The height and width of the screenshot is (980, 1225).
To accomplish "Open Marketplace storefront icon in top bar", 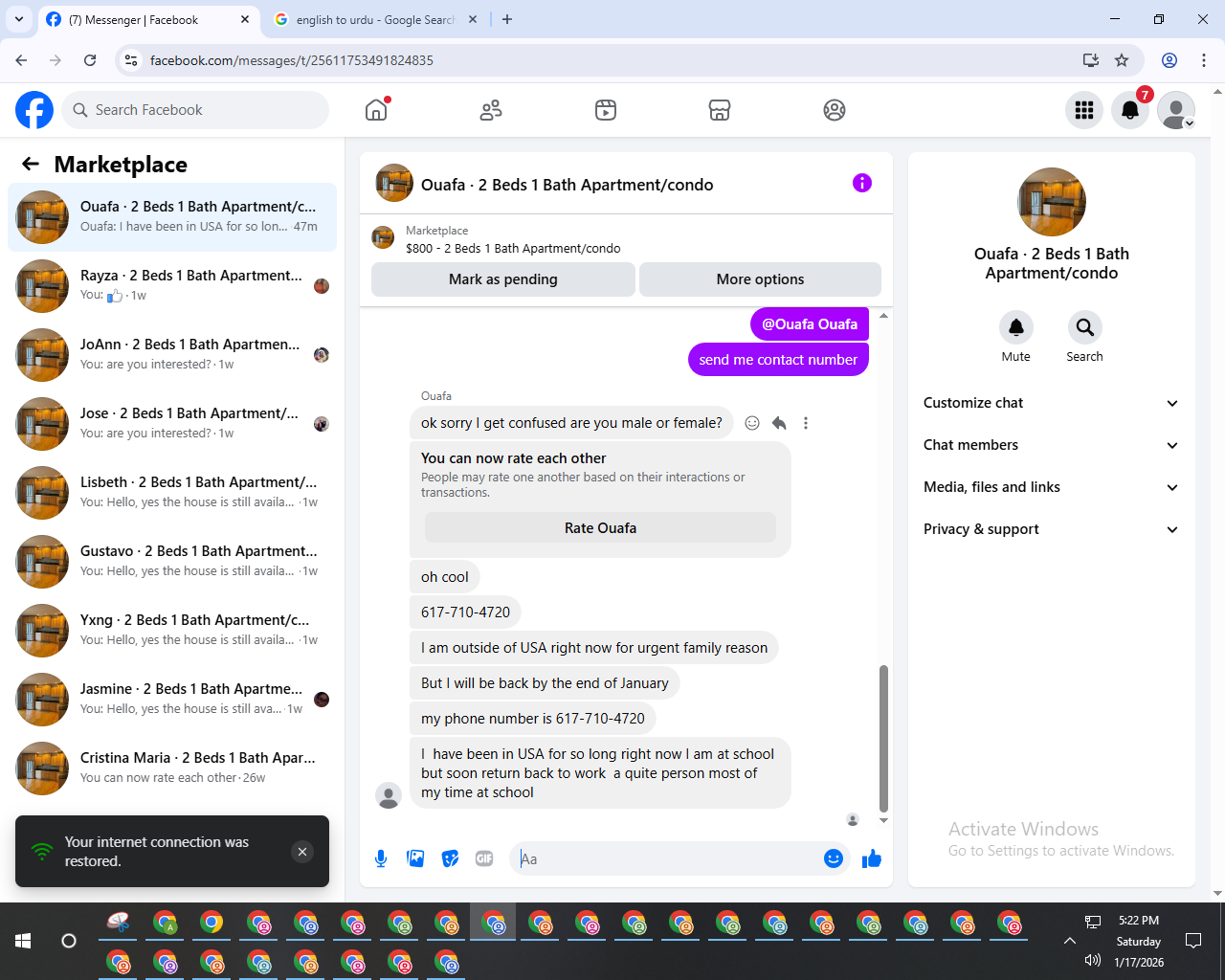I will 720,110.
